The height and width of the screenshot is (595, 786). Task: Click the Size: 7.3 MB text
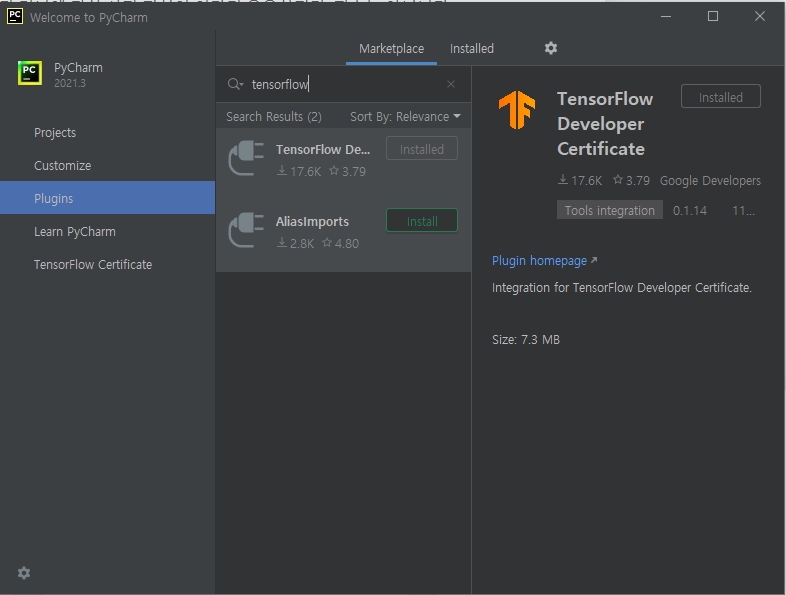[x=526, y=339]
